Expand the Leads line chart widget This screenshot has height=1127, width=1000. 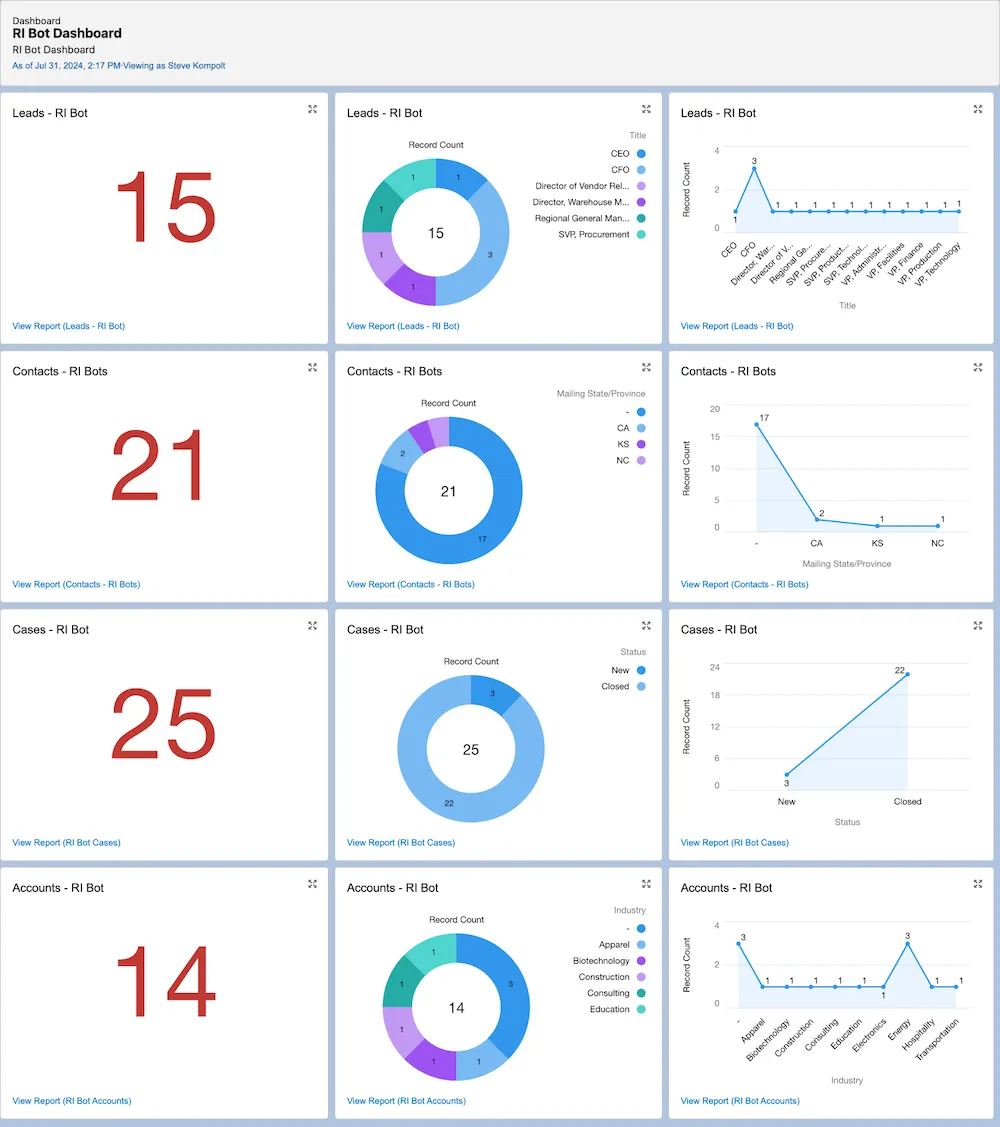tap(978, 109)
